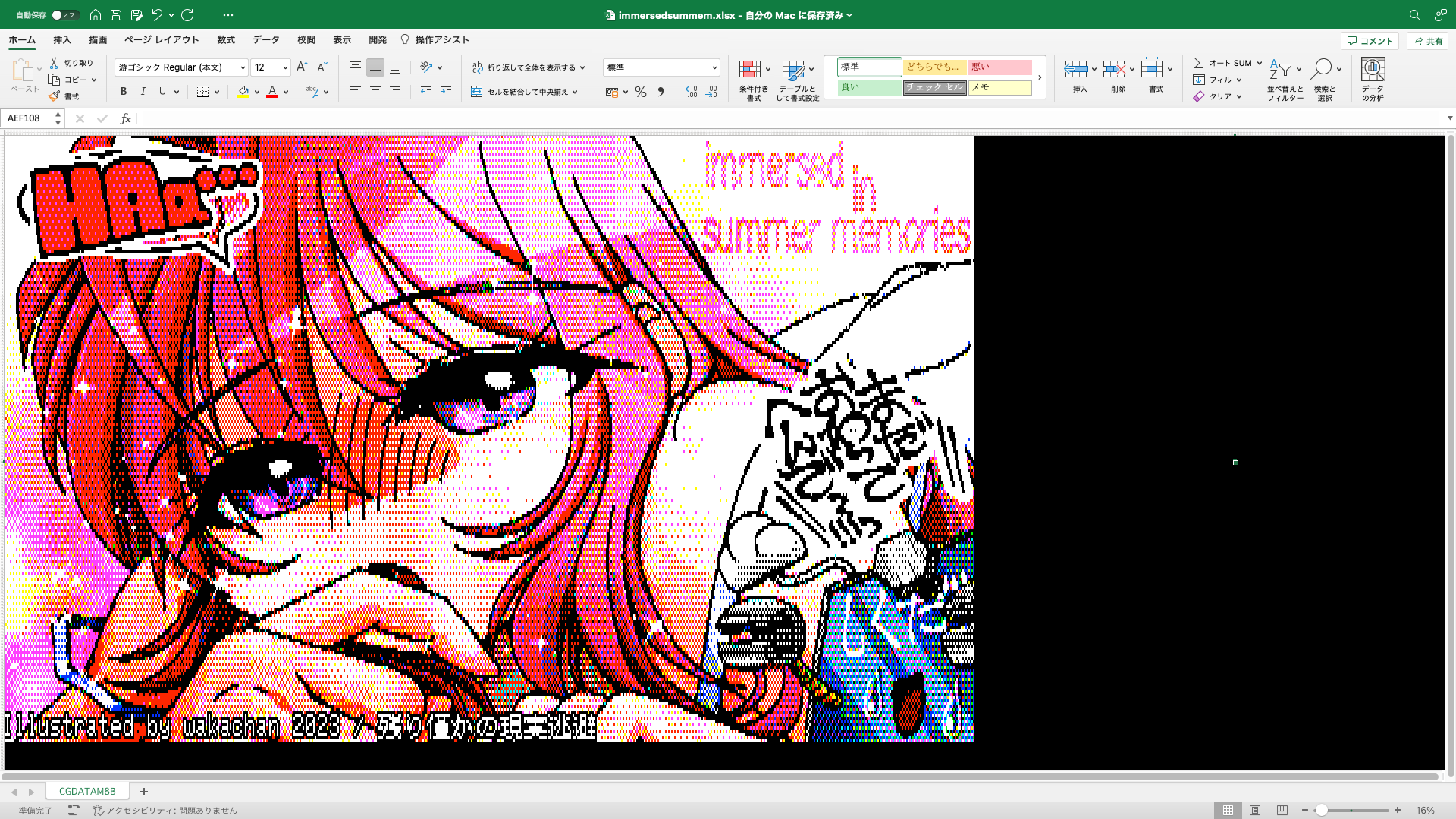Click the insert function fx icon

(x=126, y=118)
